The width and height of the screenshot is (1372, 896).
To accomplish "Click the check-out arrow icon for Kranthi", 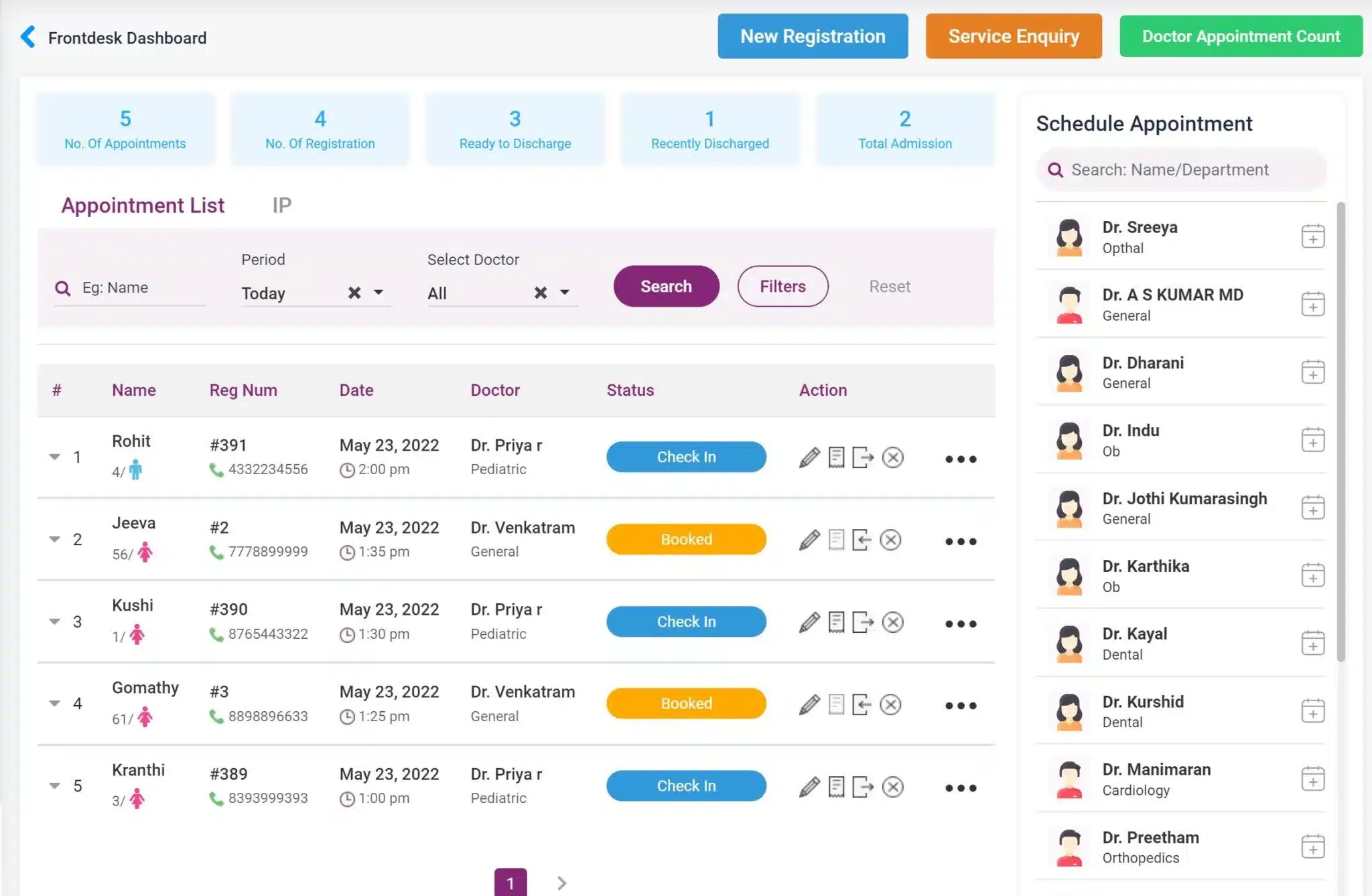I will pos(863,787).
